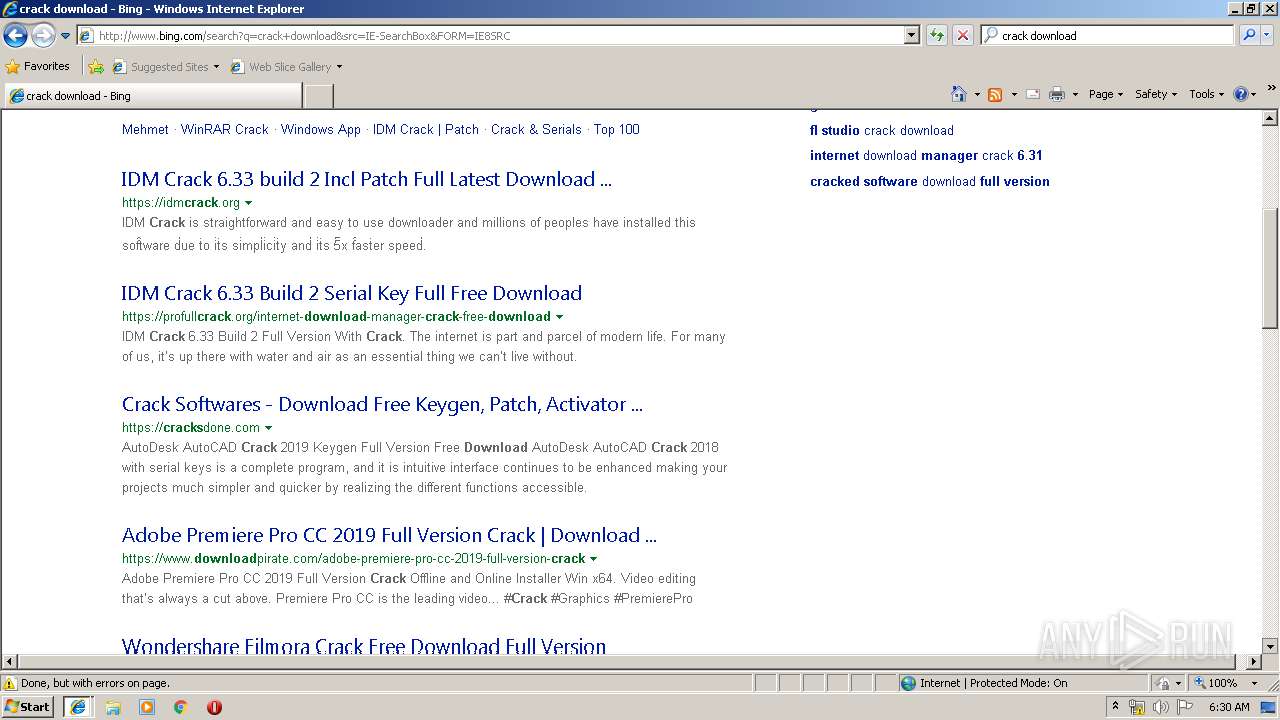Open a new blank tab
The height and width of the screenshot is (720, 1280).
click(x=318, y=96)
